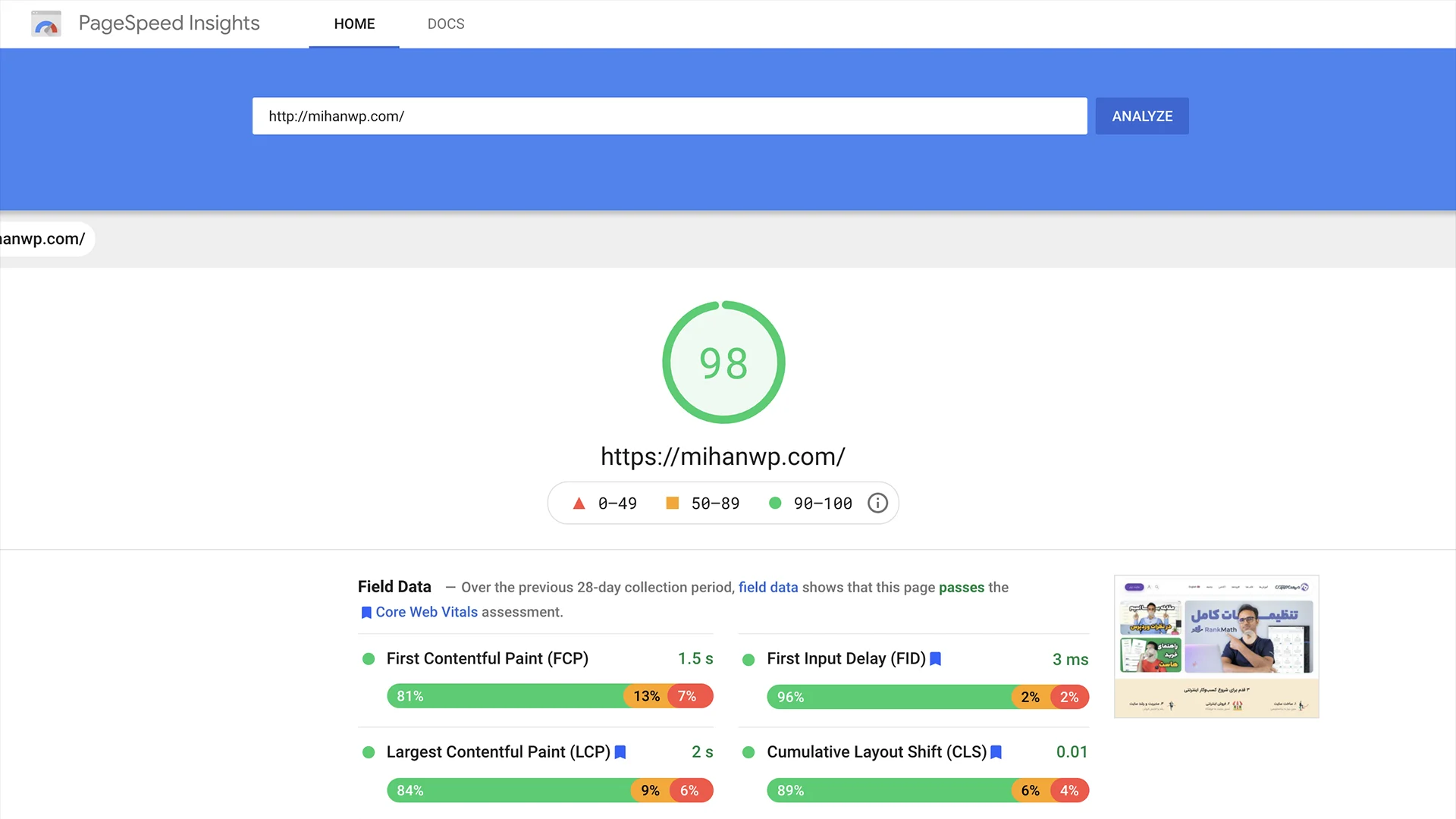Click the bookmark icon next to Cumulative Layout Shift
Viewport: 1456px width, 819px height.
(996, 752)
